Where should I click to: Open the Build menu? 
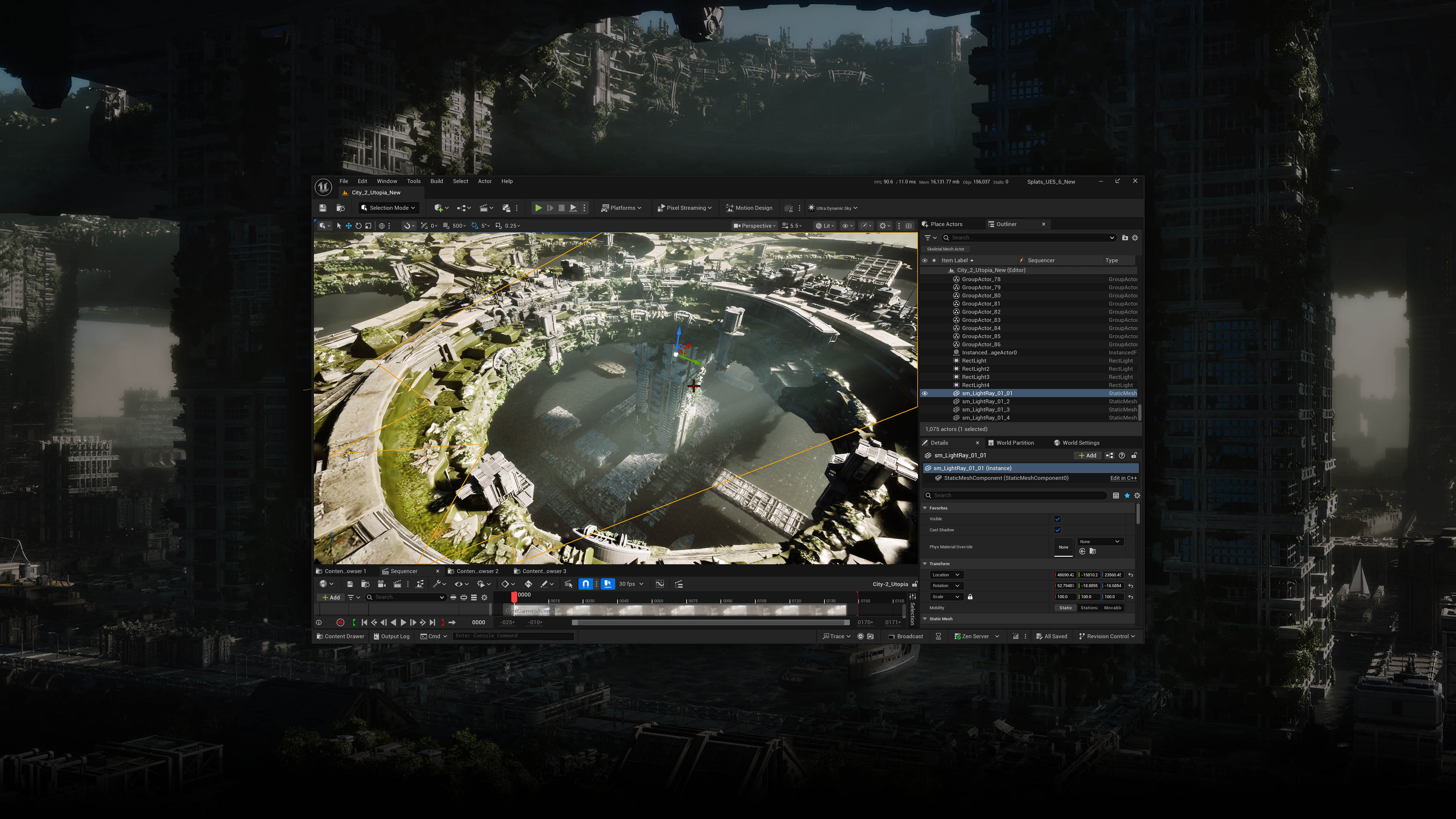[436, 181]
